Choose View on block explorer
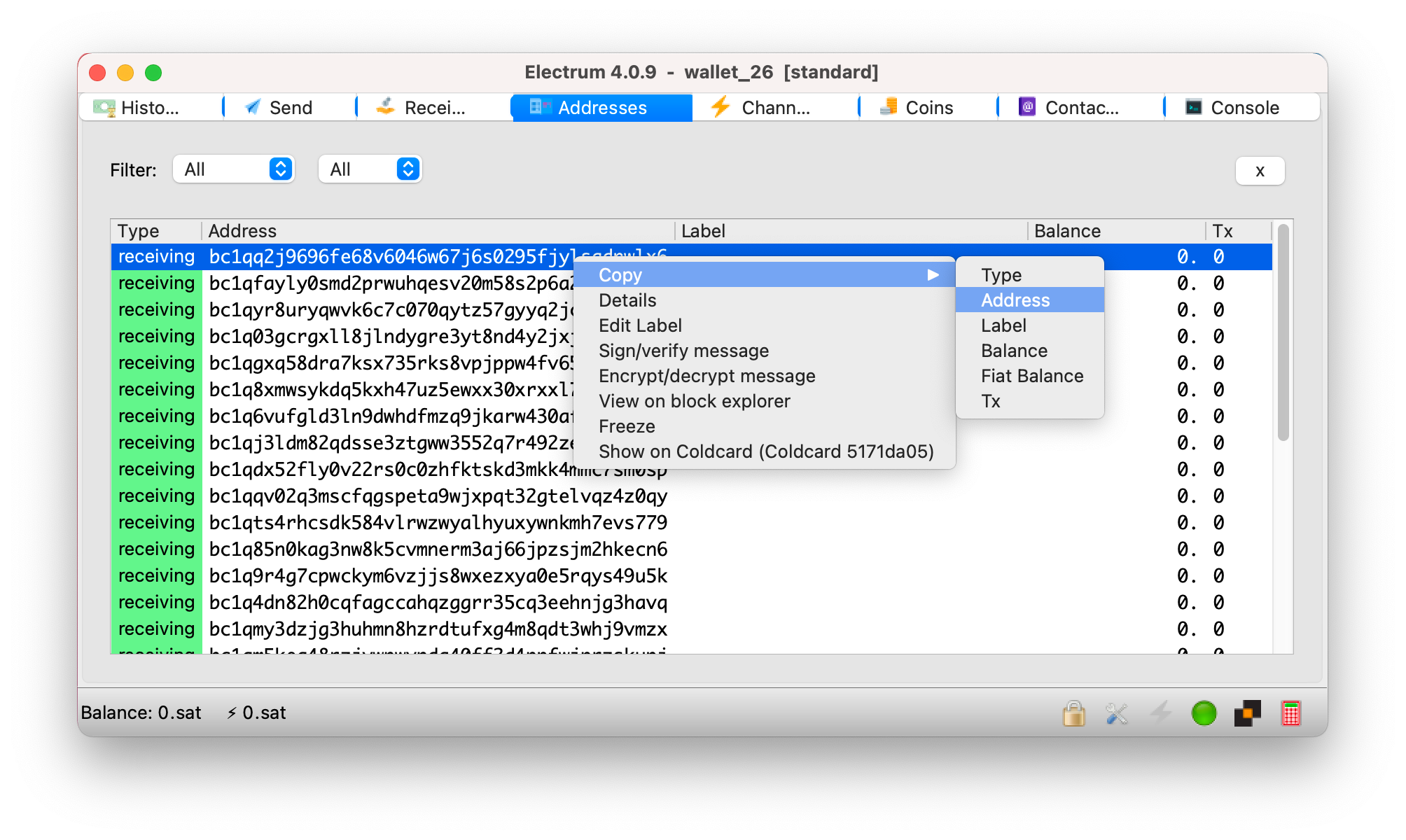 click(x=764, y=401)
